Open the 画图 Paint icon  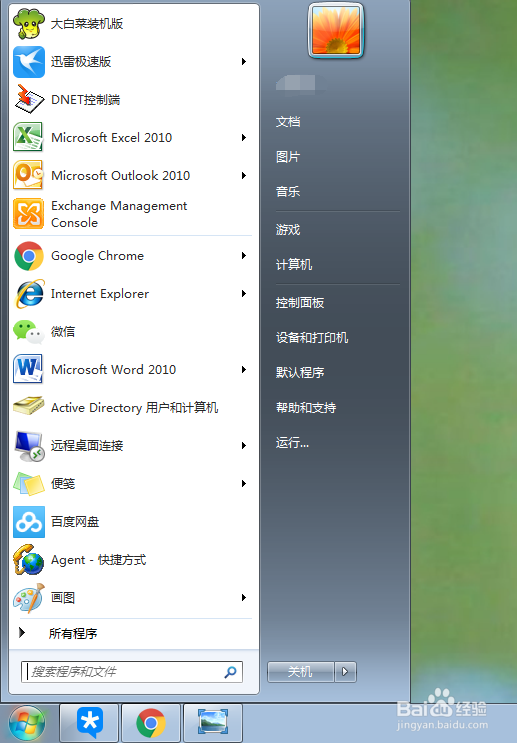tap(29, 598)
